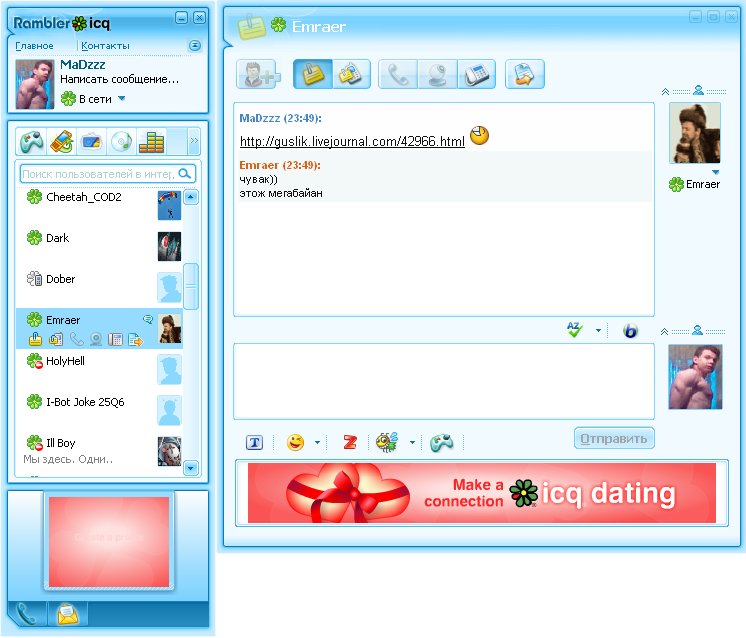The image size is (746, 638).
Task: Open the Главное menu
Action: pos(34,46)
